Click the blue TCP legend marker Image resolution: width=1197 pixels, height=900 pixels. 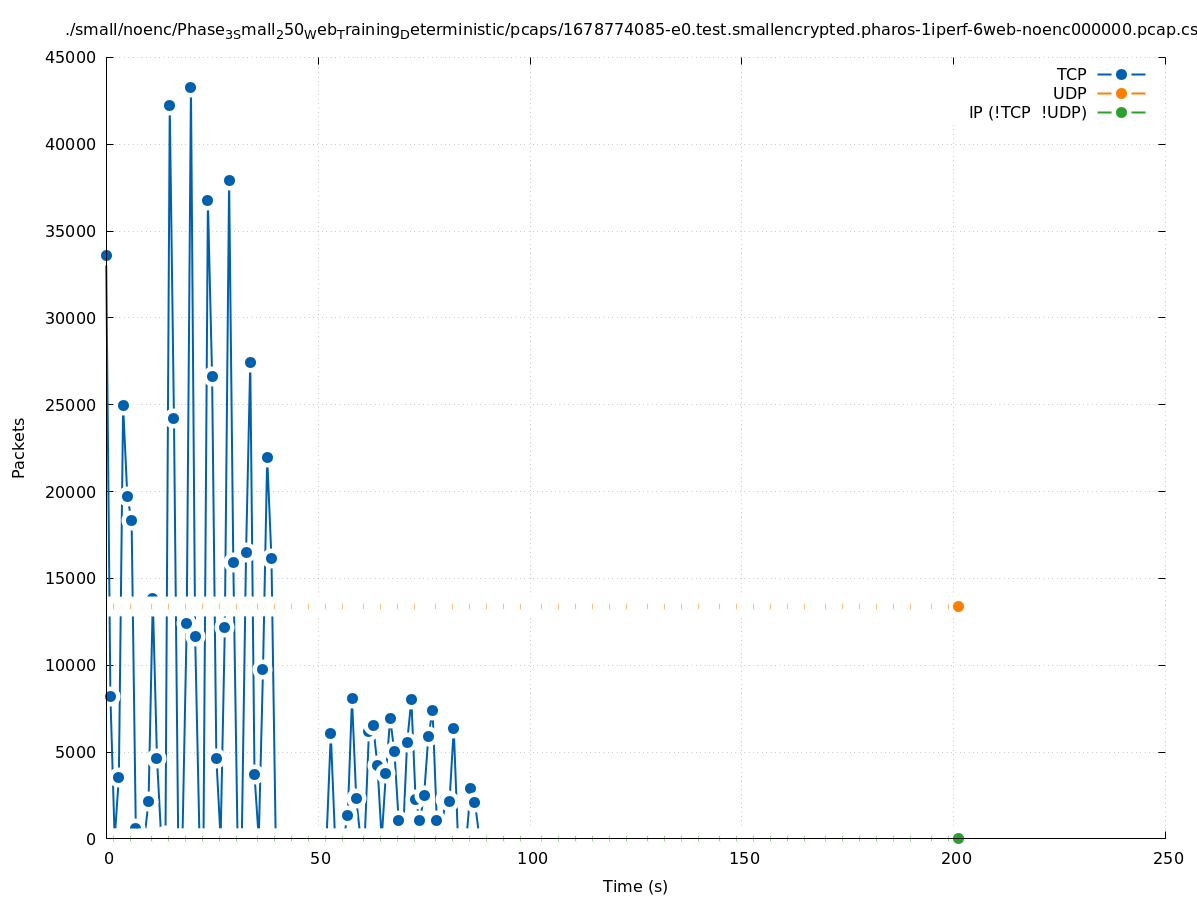coord(1121,75)
